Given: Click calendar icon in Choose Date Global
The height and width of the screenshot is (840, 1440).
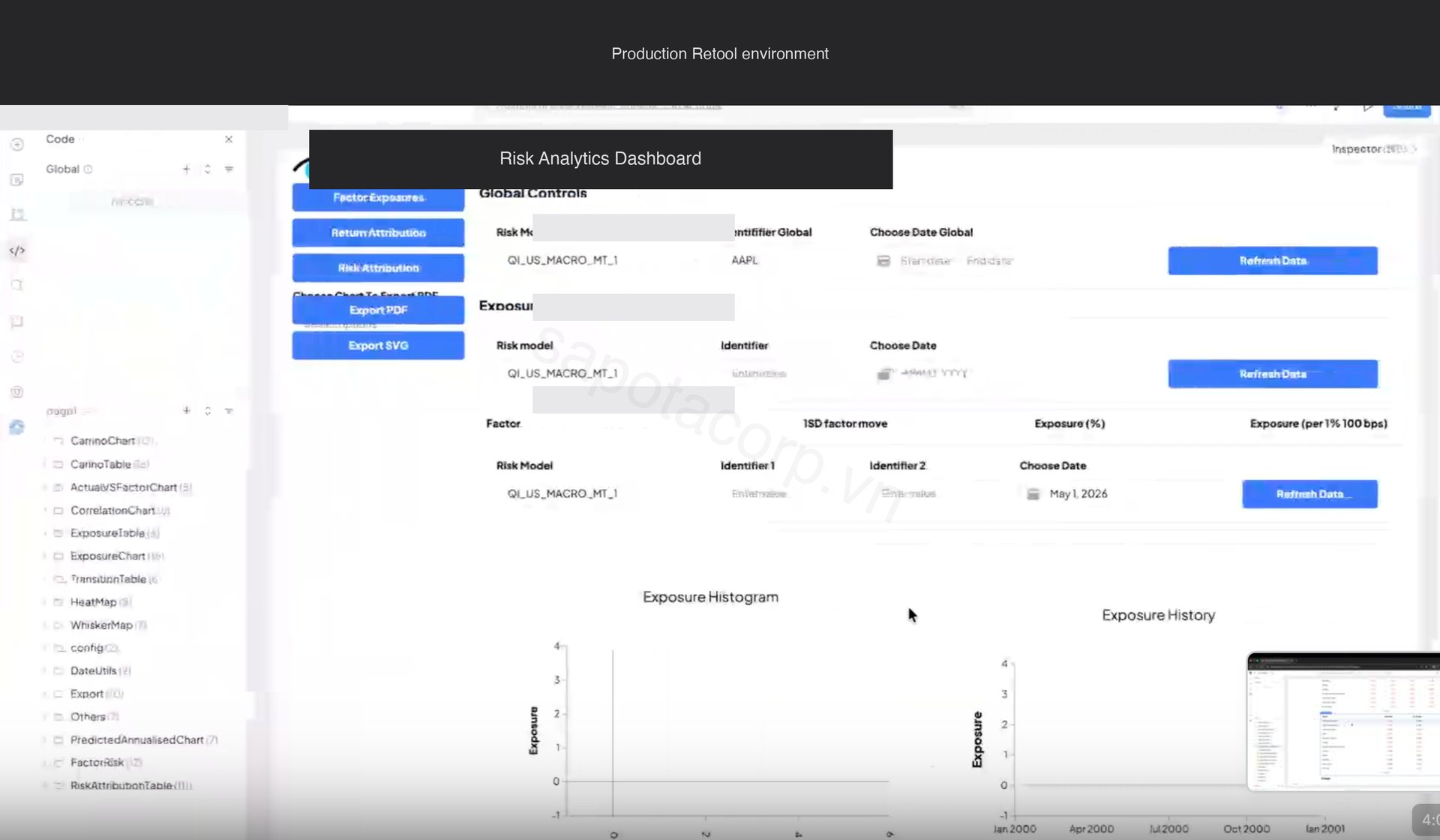Looking at the screenshot, I should 883,261.
